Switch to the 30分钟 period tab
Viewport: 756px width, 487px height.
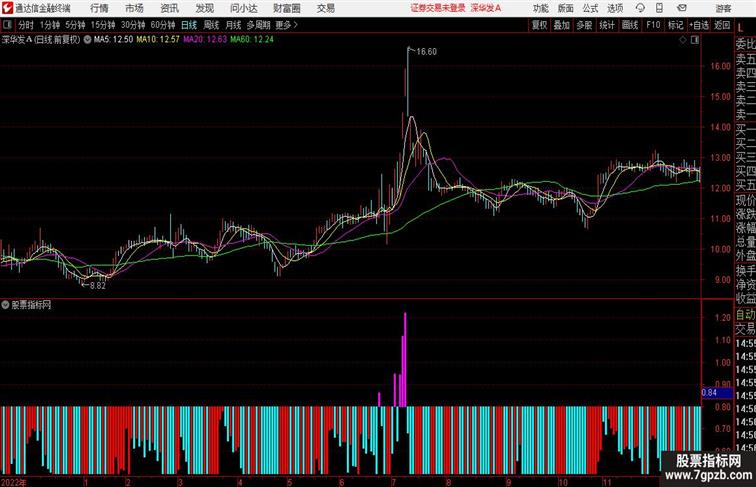click(x=133, y=25)
